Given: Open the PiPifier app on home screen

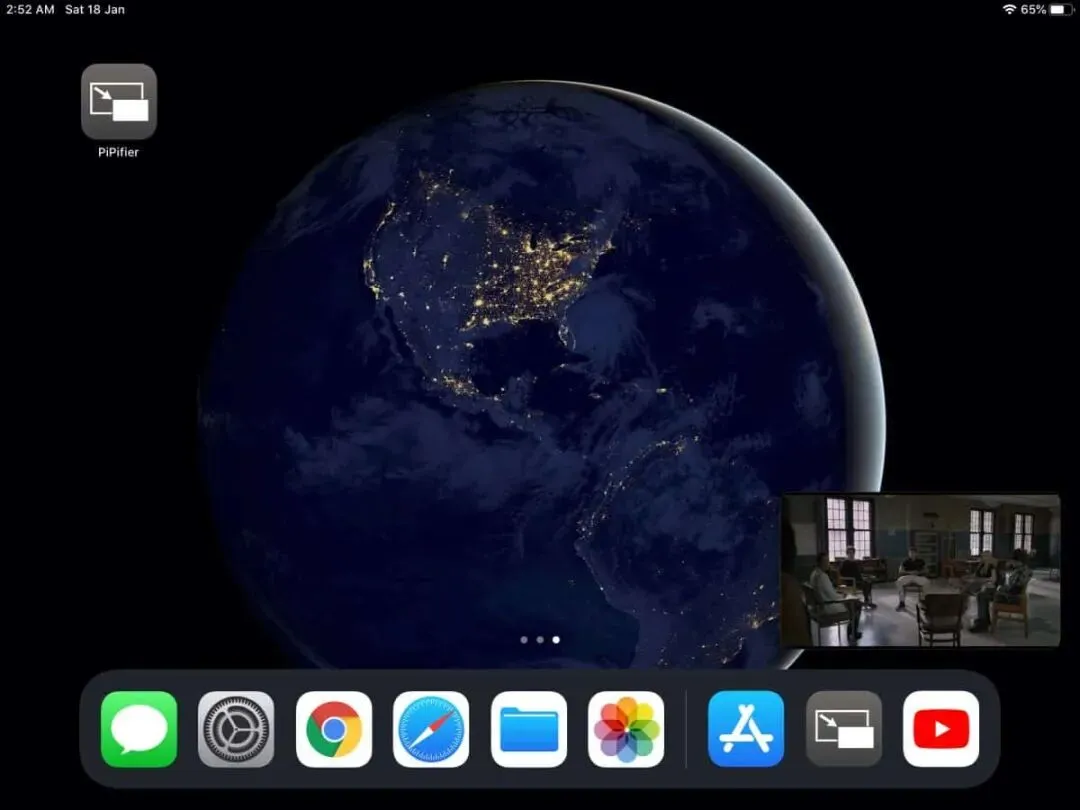Looking at the screenshot, I should (118, 101).
